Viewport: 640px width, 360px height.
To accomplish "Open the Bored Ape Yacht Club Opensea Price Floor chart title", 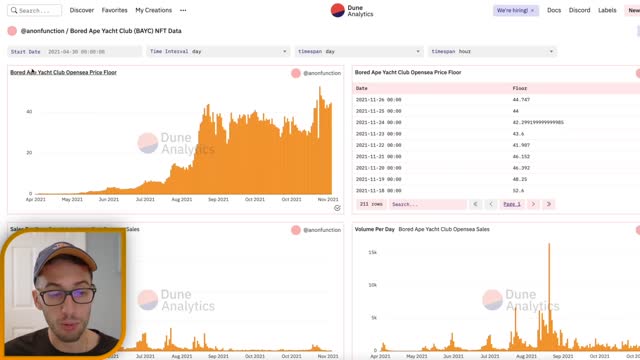I will pyautogui.click(x=63, y=72).
